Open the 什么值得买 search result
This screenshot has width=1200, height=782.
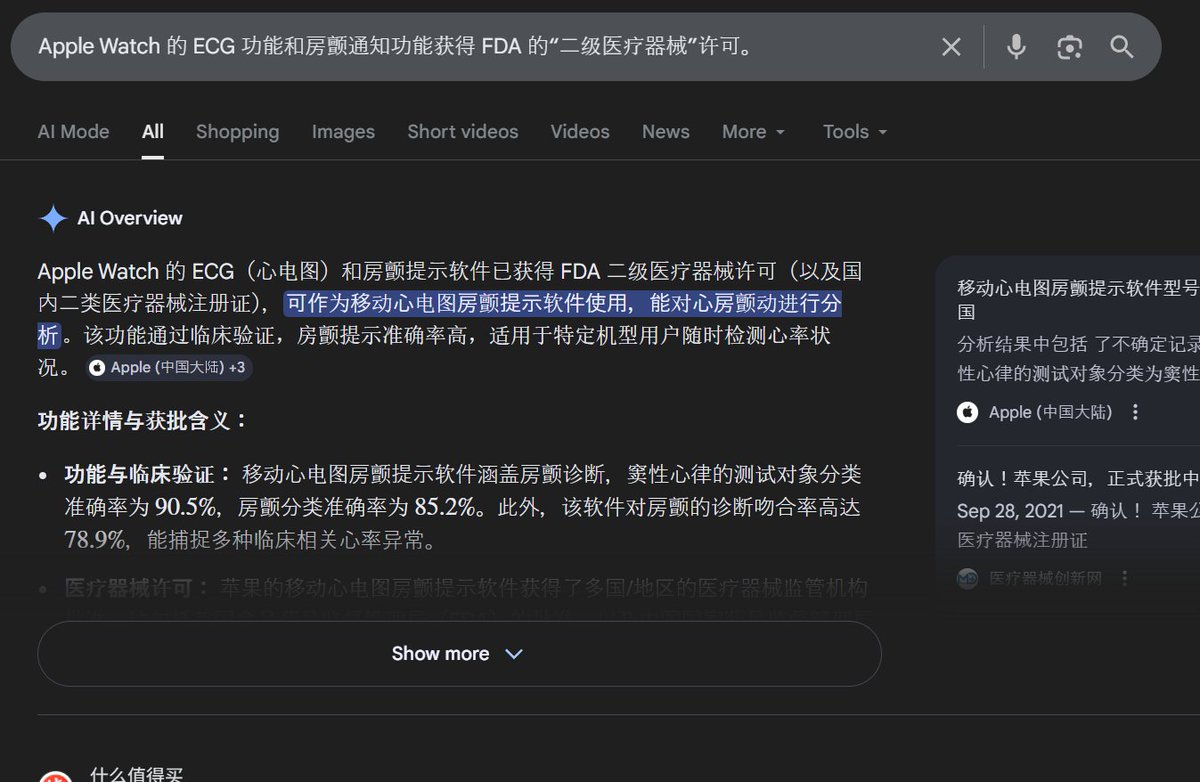point(137,776)
